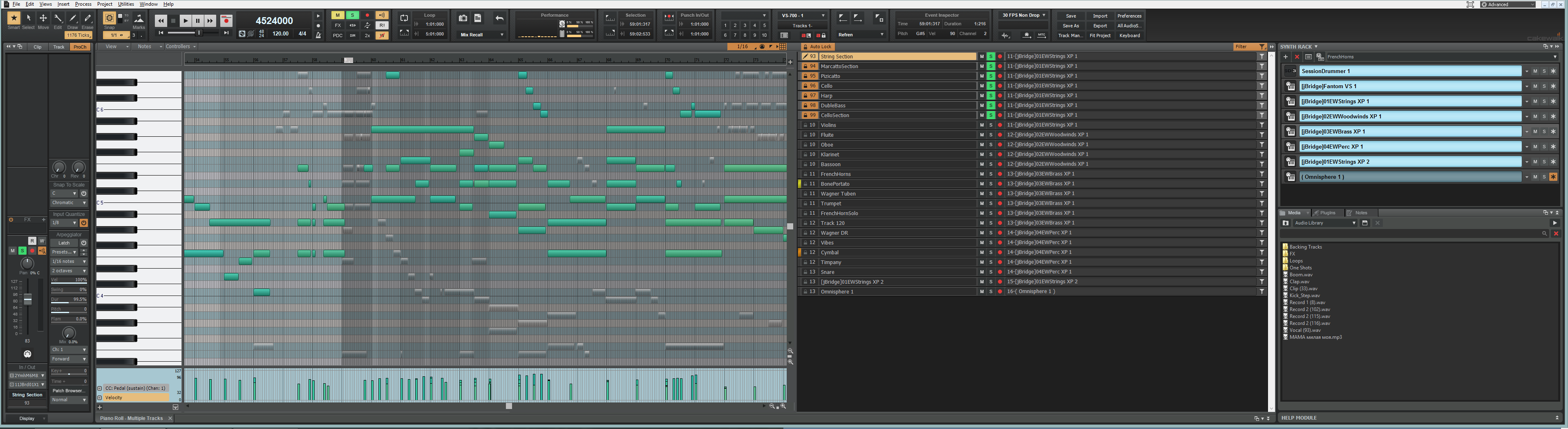The image size is (1568, 429).
Task: Open arpeggiator 1/16 notes dropdown
Action: (x=69, y=261)
